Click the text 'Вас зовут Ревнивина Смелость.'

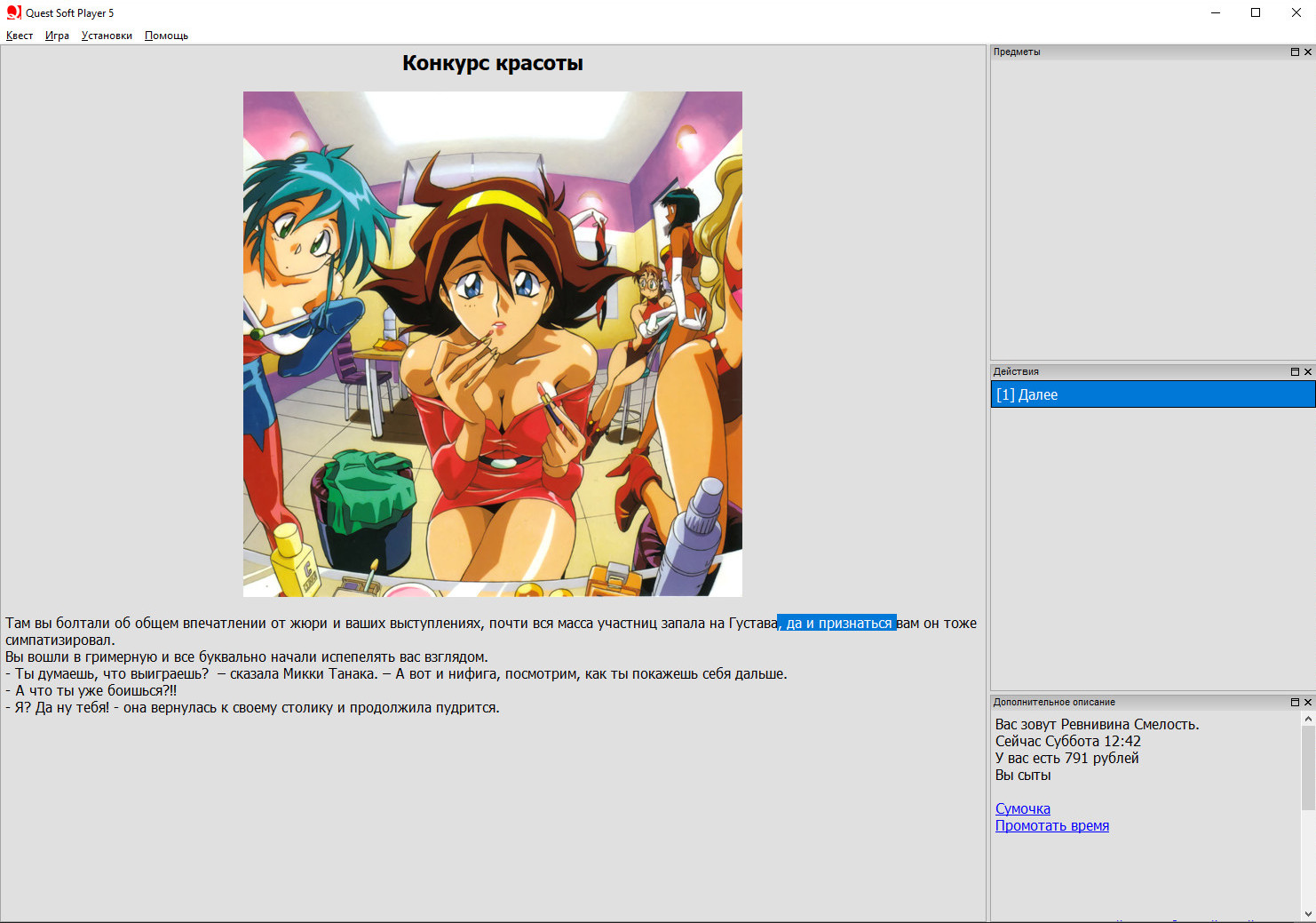click(1097, 724)
